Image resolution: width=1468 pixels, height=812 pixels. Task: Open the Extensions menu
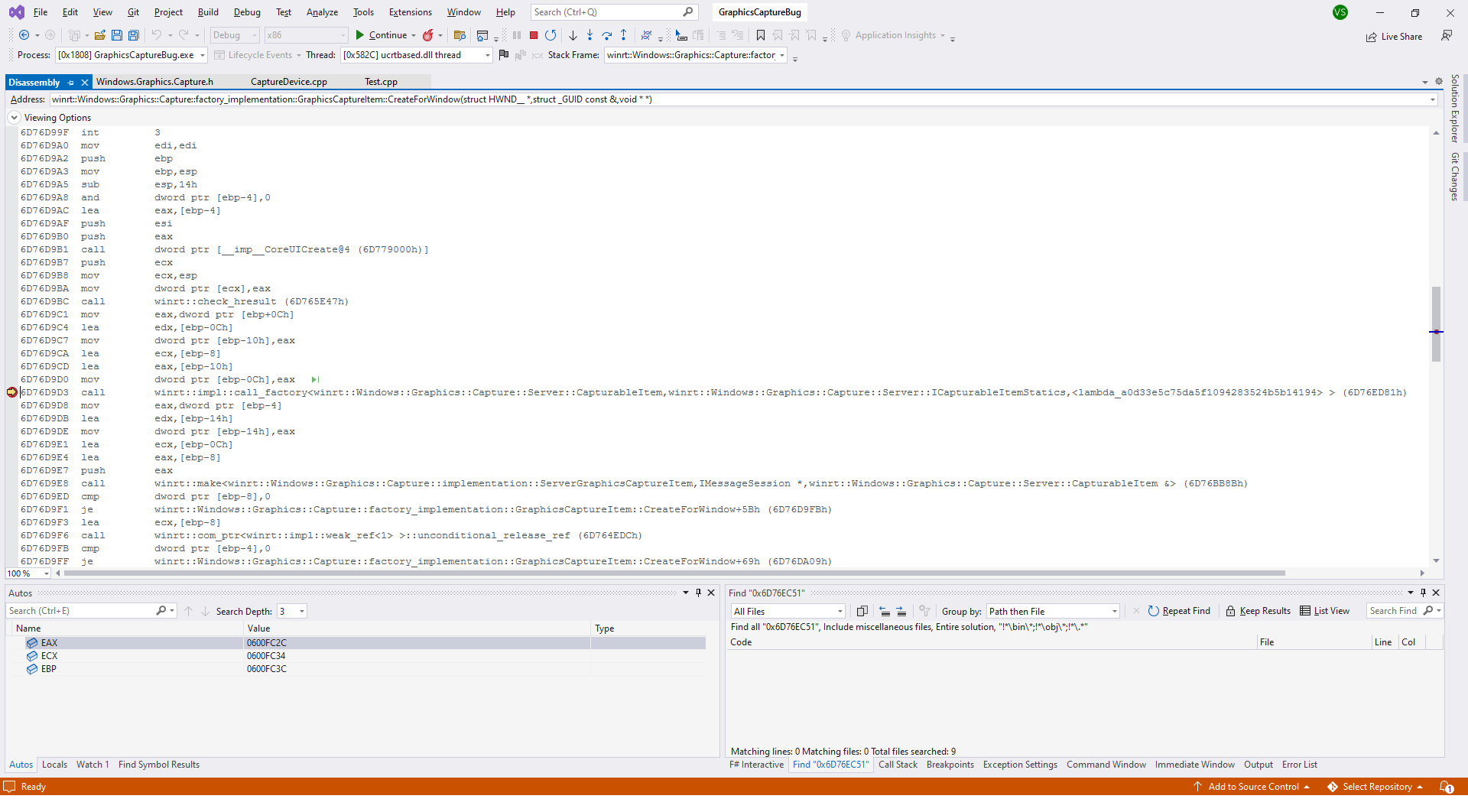click(x=410, y=12)
